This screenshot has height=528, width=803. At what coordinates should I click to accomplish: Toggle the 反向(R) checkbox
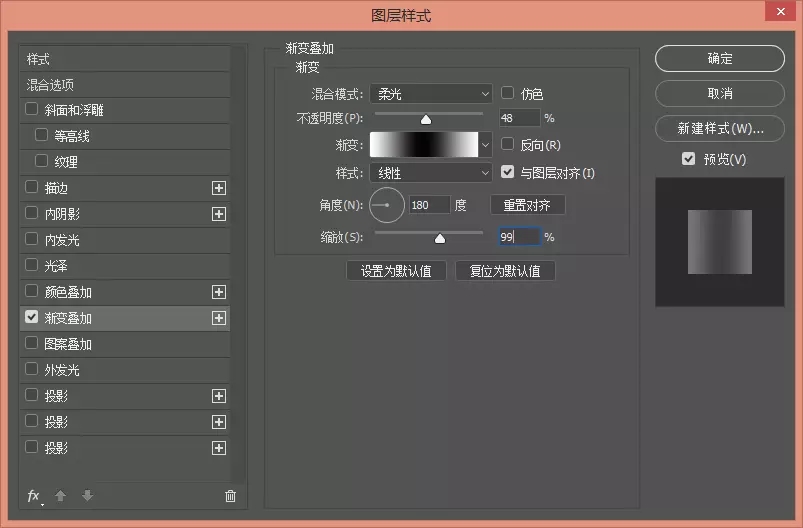tap(508, 145)
